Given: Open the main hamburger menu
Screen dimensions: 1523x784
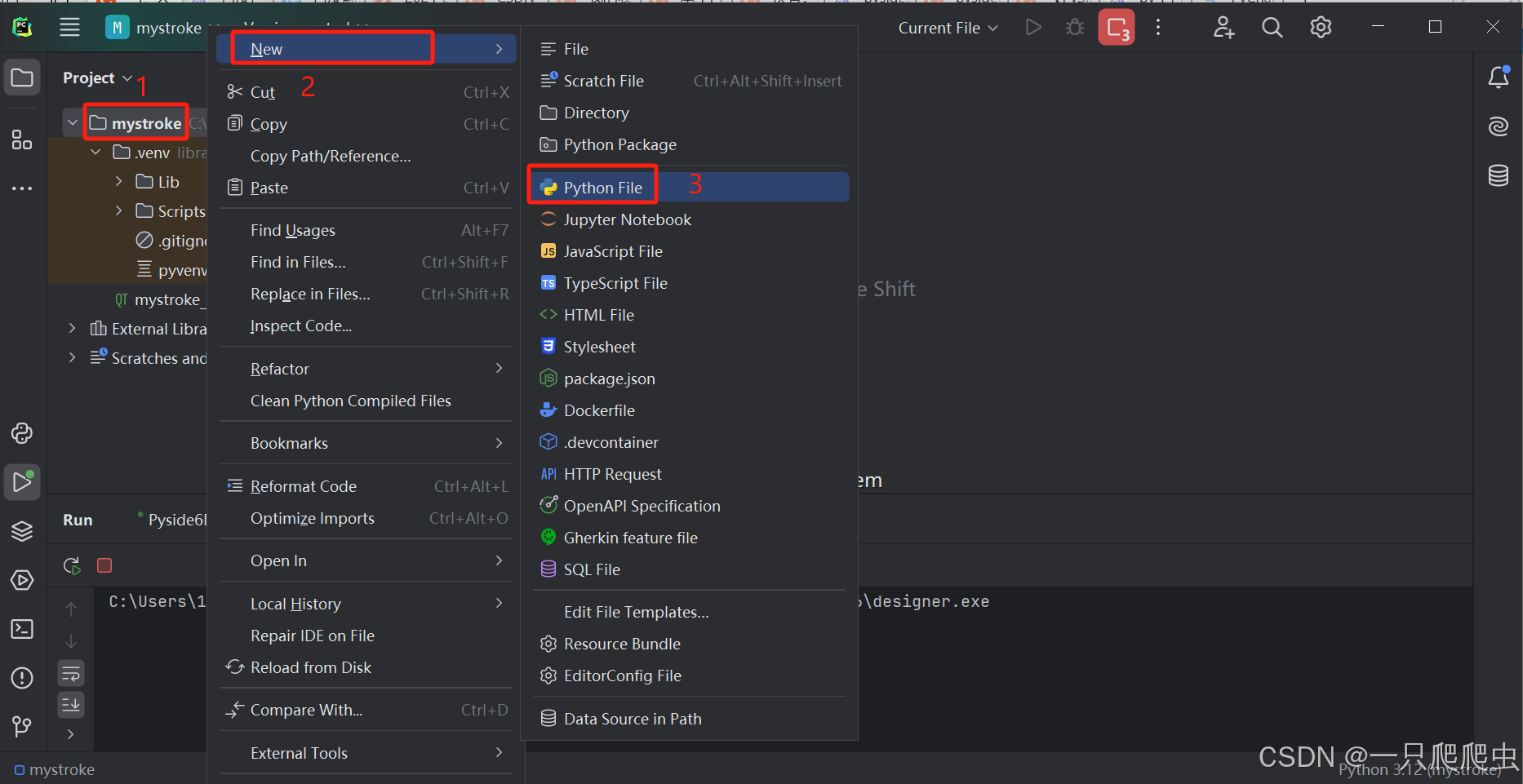Looking at the screenshot, I should click(x=69, y=27).
